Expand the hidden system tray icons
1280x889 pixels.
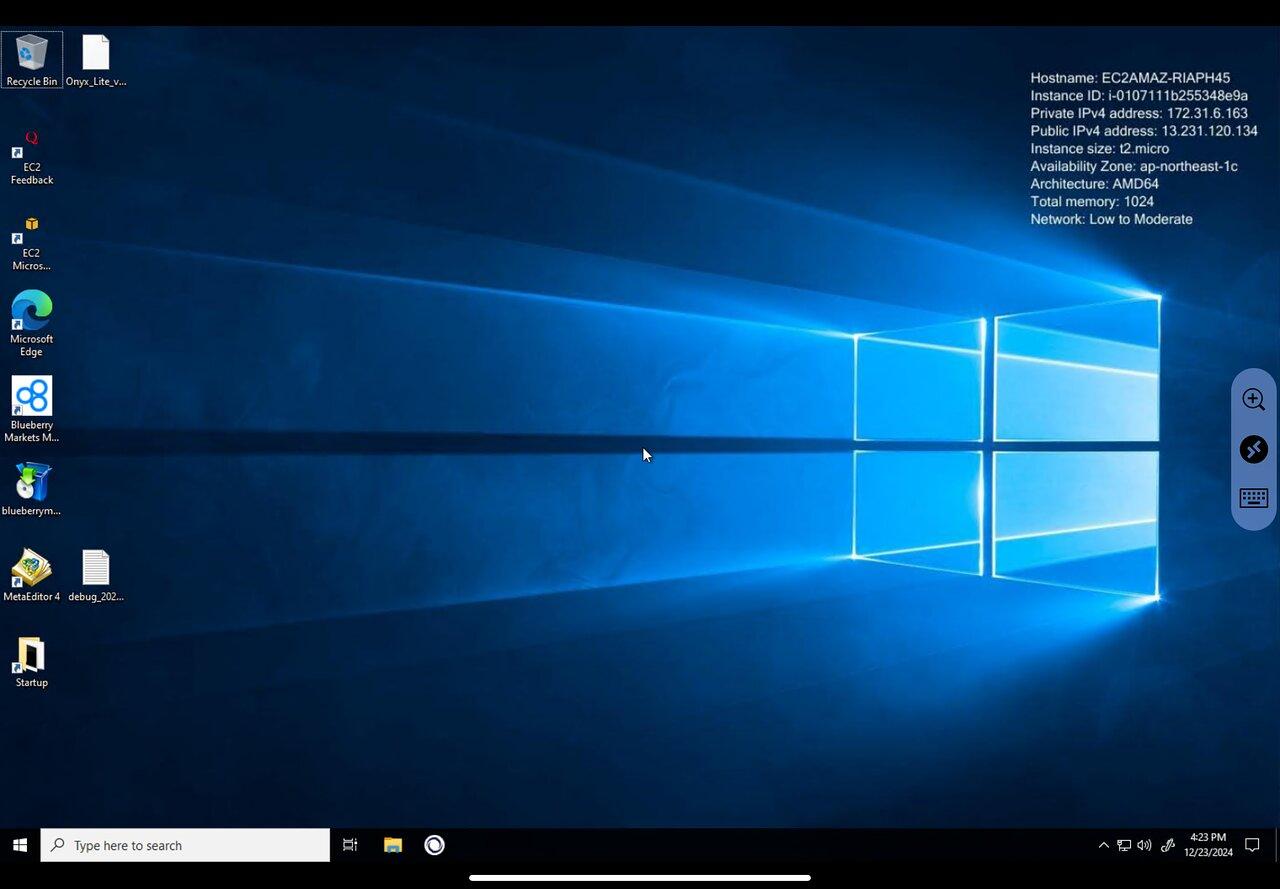[1104, 845]
